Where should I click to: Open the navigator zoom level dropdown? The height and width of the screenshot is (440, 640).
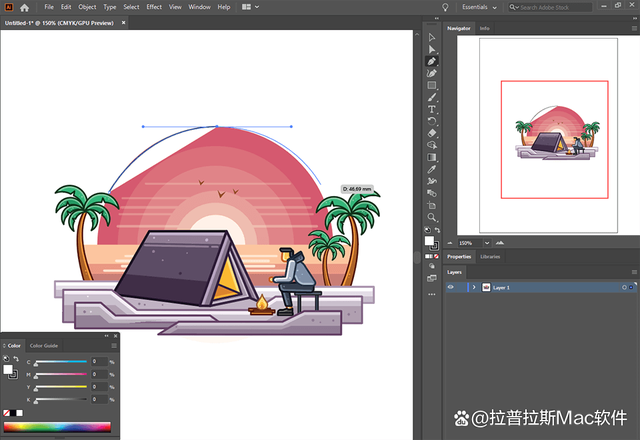click(x=487, y=243)
